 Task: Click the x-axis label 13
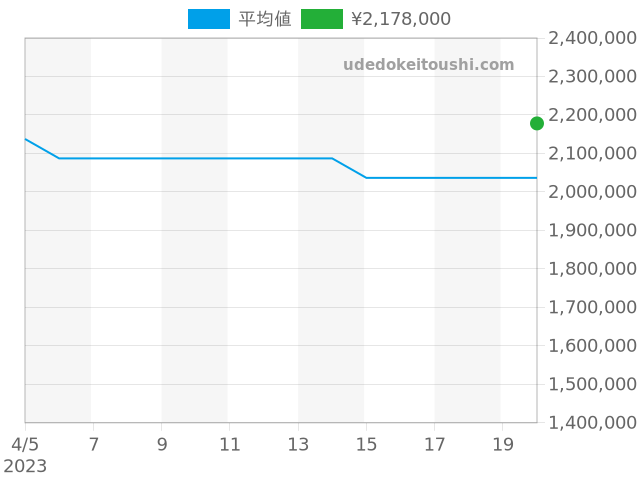pyautogui.click(x=298, y=444)
